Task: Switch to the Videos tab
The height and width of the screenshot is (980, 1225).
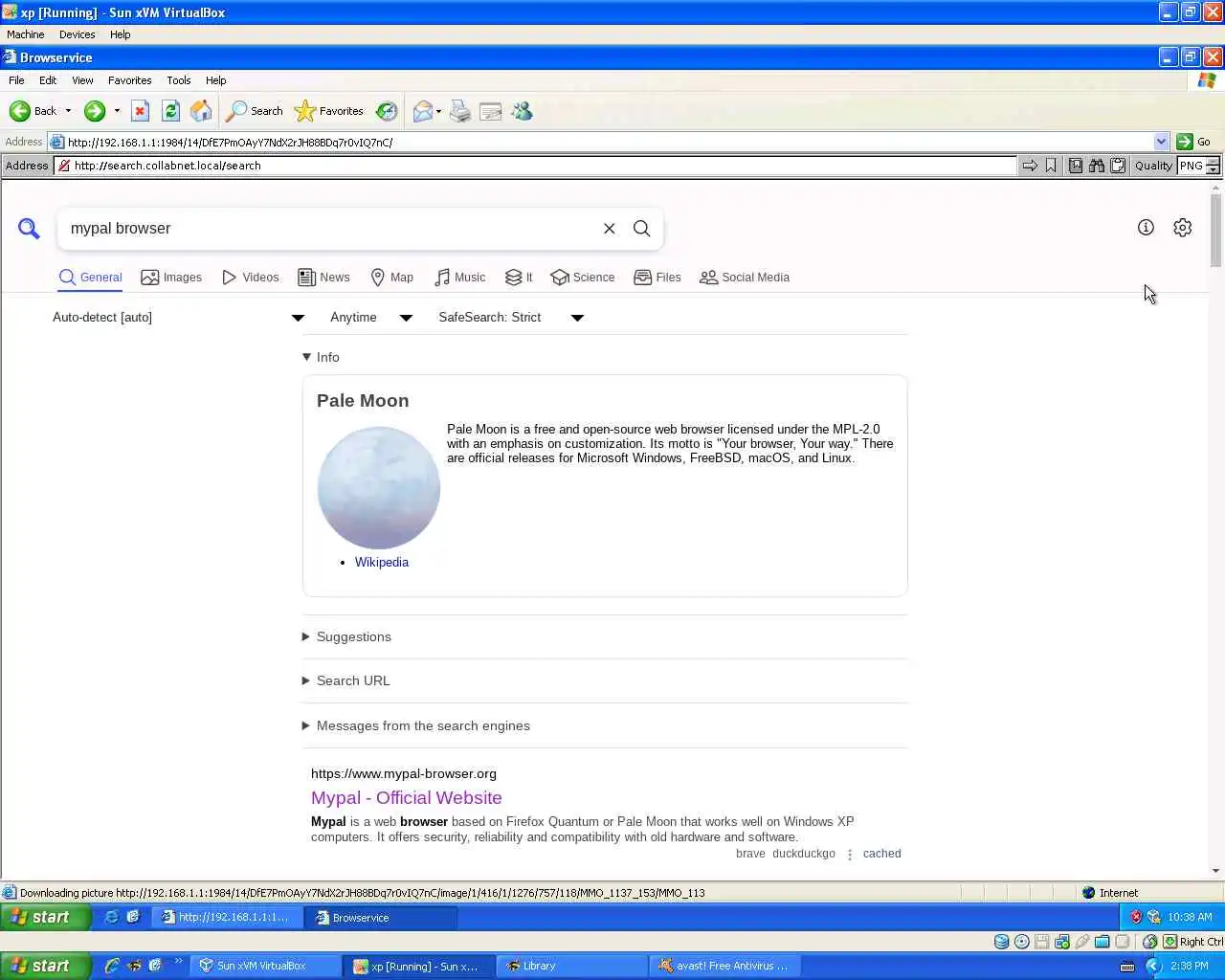Action: [x=250, y=278]
